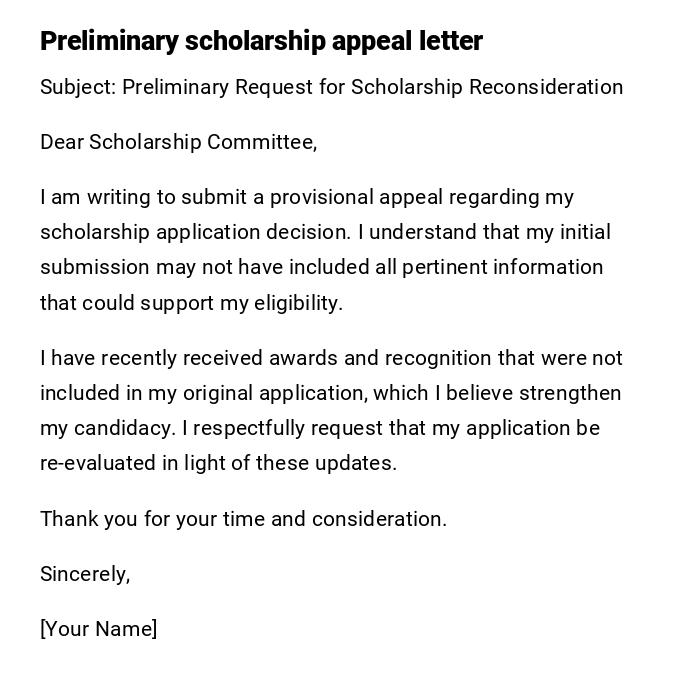Click the 'Sincerely,' closing
Viewport: 700px width, 691px height.
85,574
